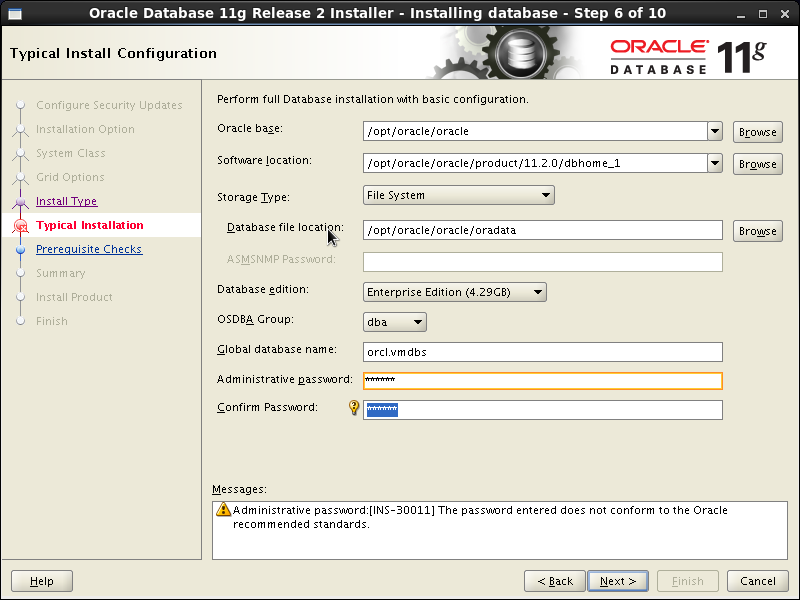Click the "Summary" step text

(61, 273)
